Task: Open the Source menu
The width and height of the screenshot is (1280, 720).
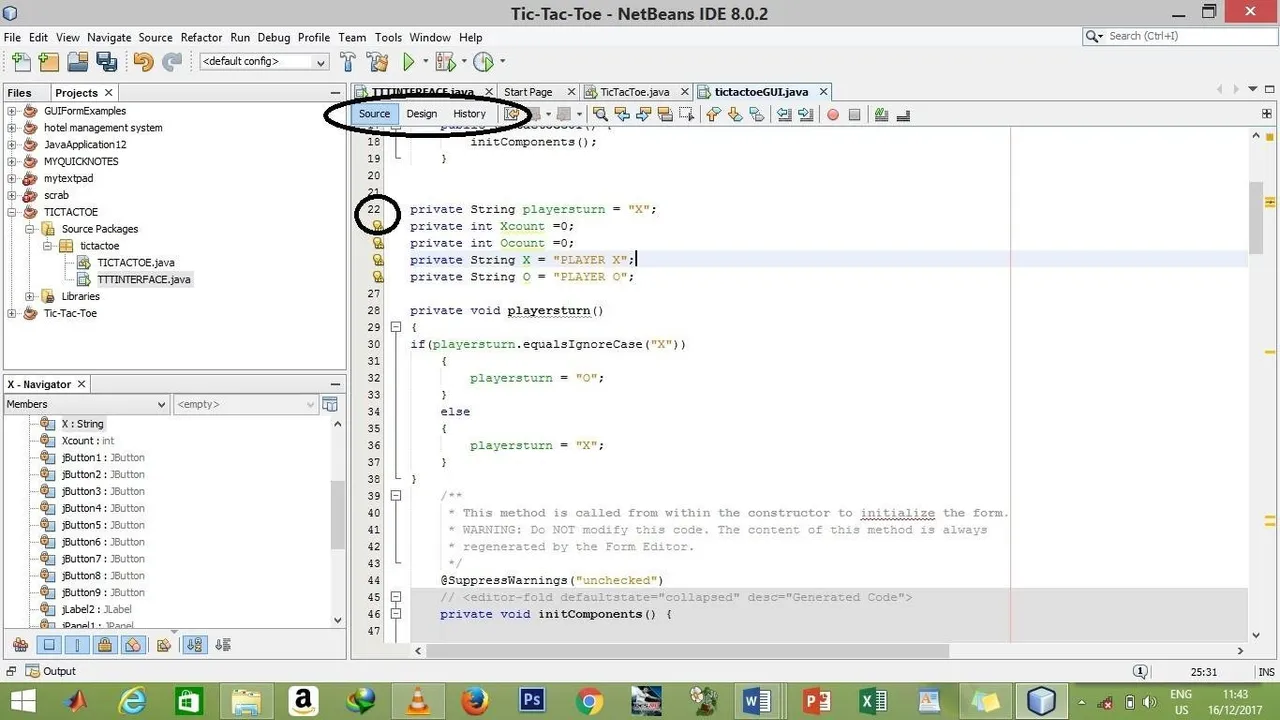Action: coord(155,37)
